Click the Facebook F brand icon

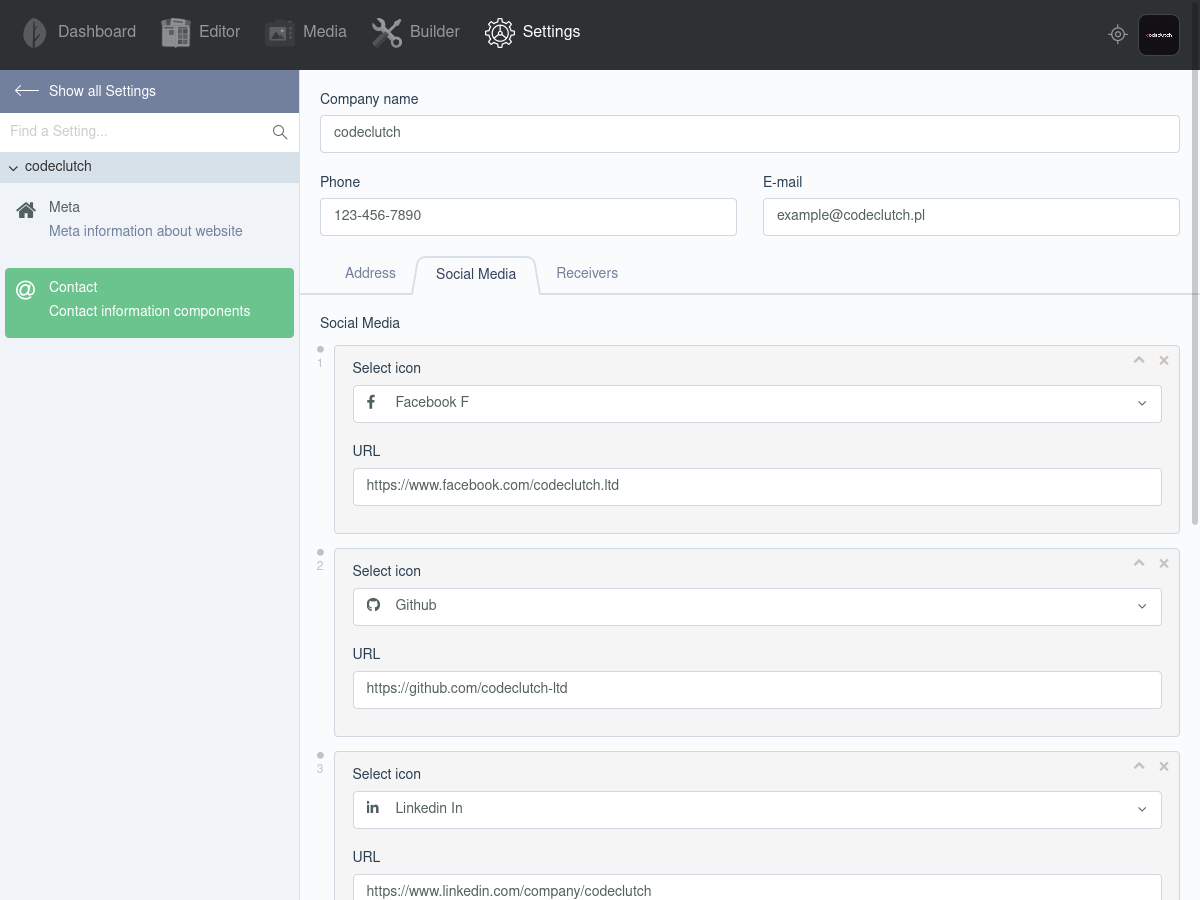tap(372, 402)
